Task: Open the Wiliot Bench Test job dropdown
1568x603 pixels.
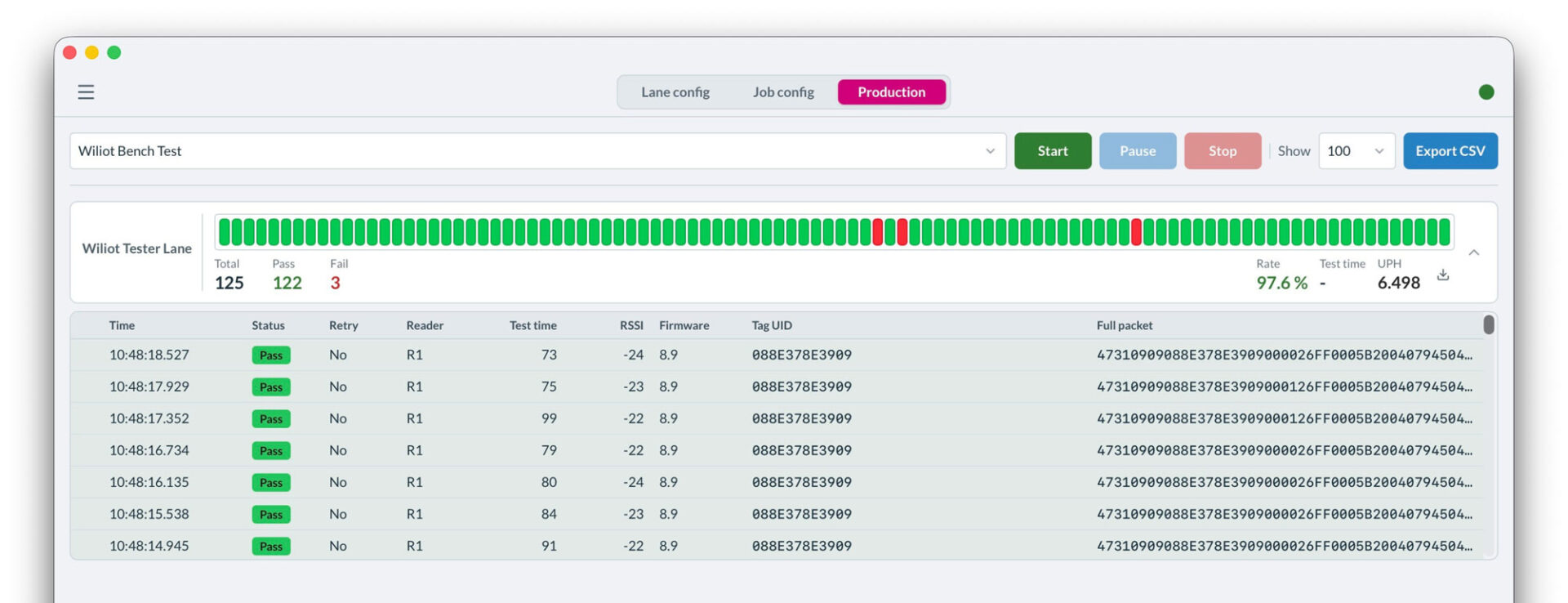Action: (x=537, y=151)
